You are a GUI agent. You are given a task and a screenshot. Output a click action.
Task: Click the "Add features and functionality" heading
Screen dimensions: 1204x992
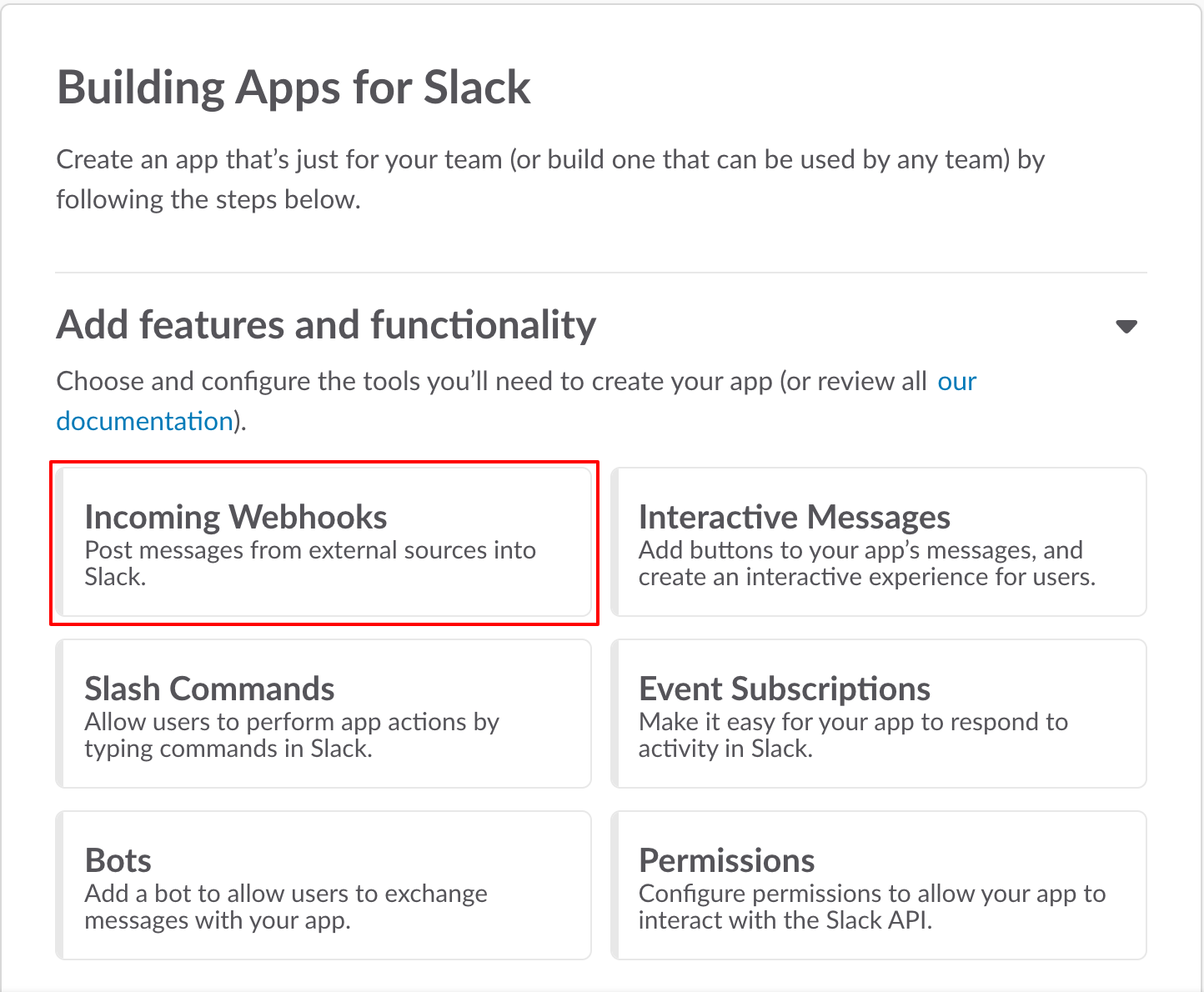[x=326, y=325]
